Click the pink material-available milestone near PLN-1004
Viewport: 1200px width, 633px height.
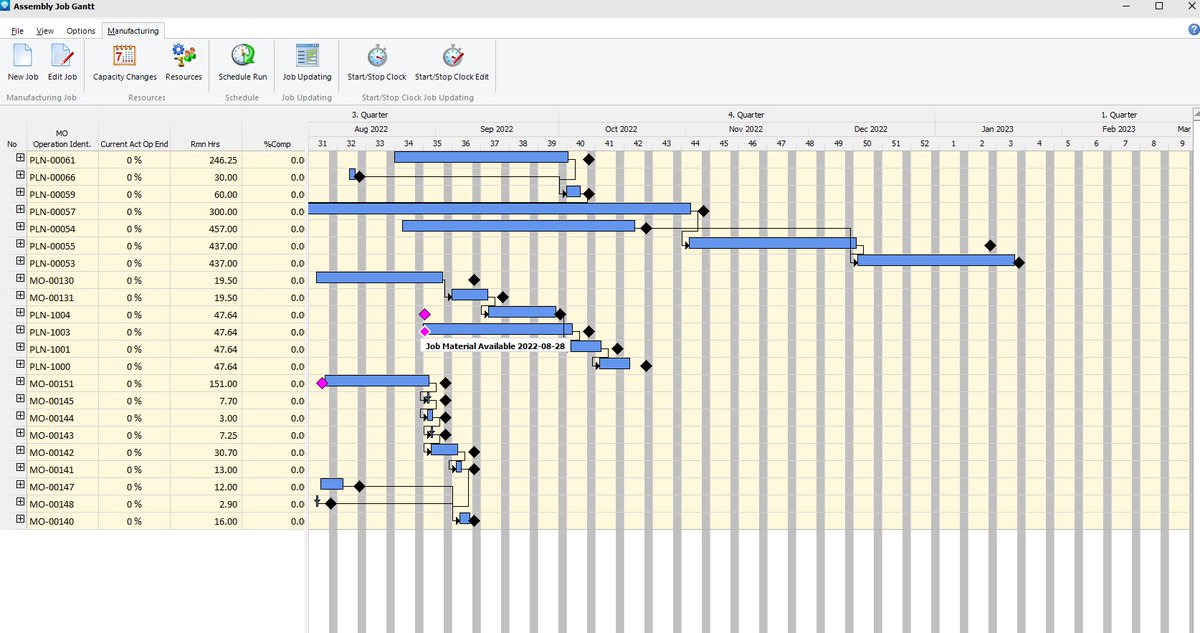pyautogui.click(x=425, y=313)
